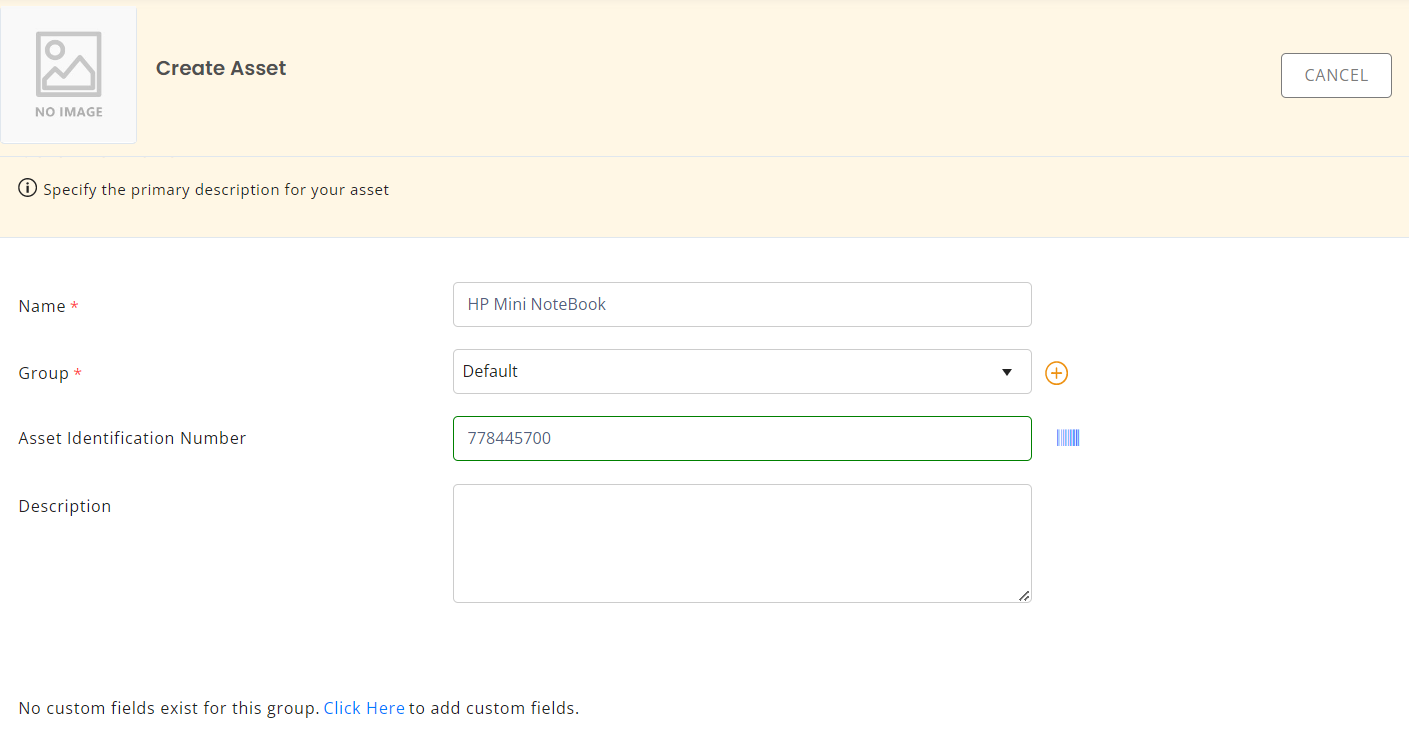Click the Group dropdown arrow
The image size is (1409, 736).
click(x=1007, y=372)
